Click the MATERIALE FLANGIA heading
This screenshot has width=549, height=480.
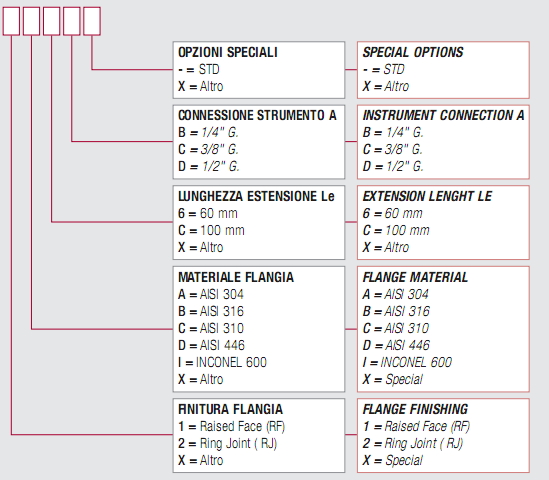point(236,277)
